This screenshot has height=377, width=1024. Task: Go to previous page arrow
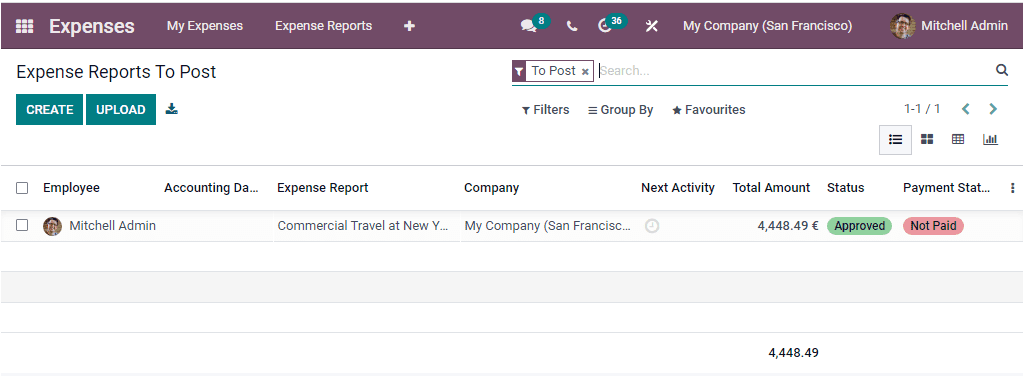pos(965,109)
